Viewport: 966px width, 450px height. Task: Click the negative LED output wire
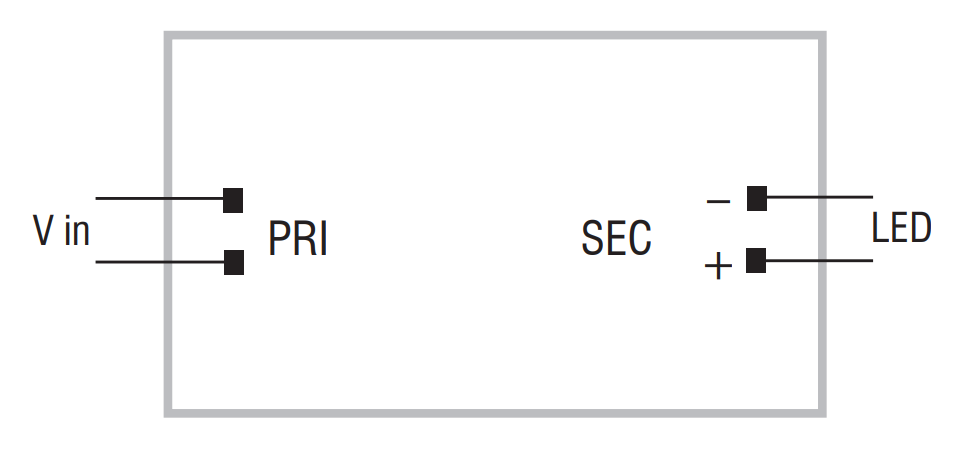(819, 197)
